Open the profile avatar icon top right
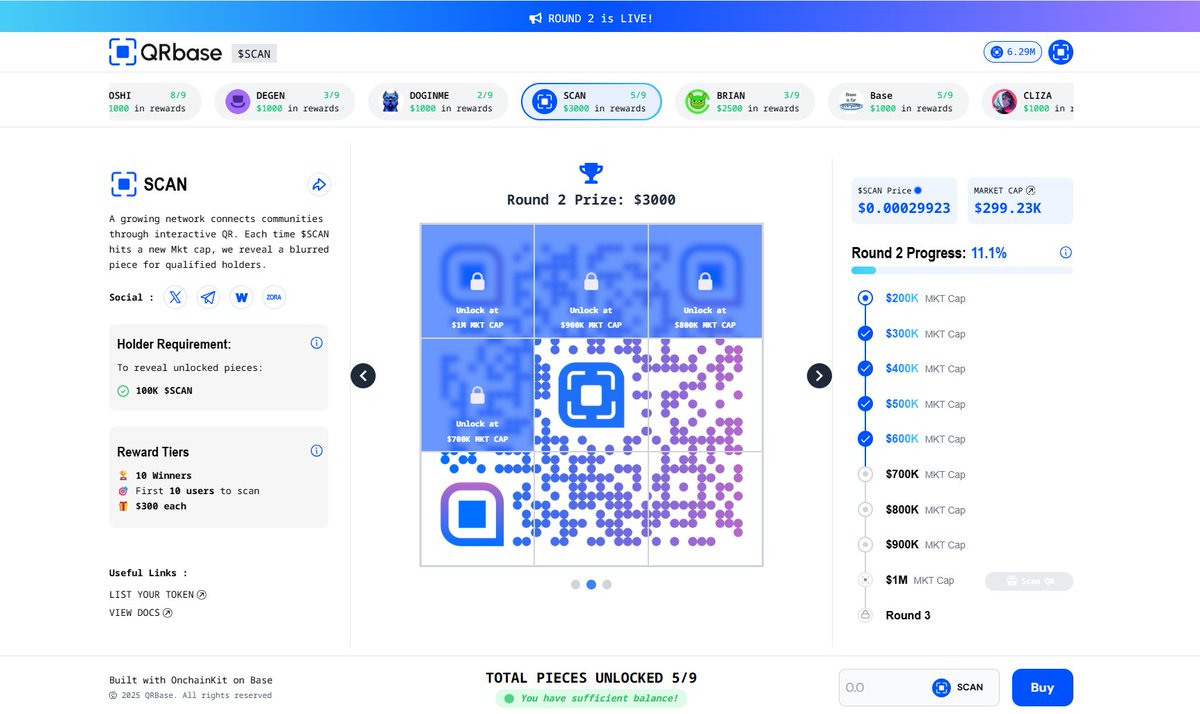The width and height of the screenshot is (1200, 714). (x=1060, y=52)
